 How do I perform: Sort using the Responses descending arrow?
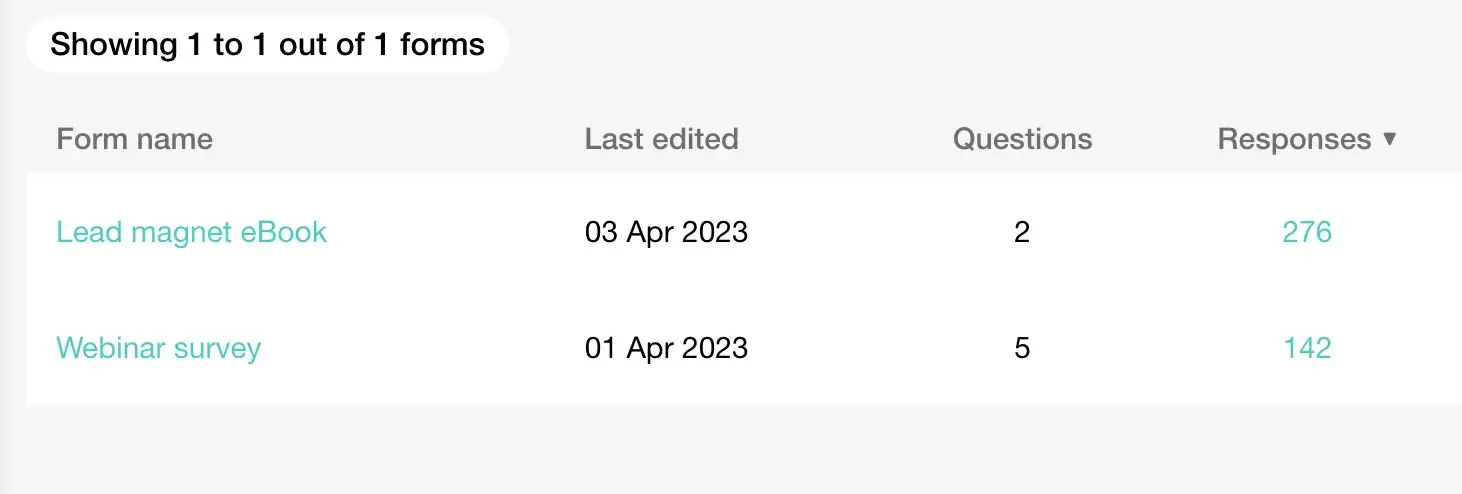(x=1389, y=139)
